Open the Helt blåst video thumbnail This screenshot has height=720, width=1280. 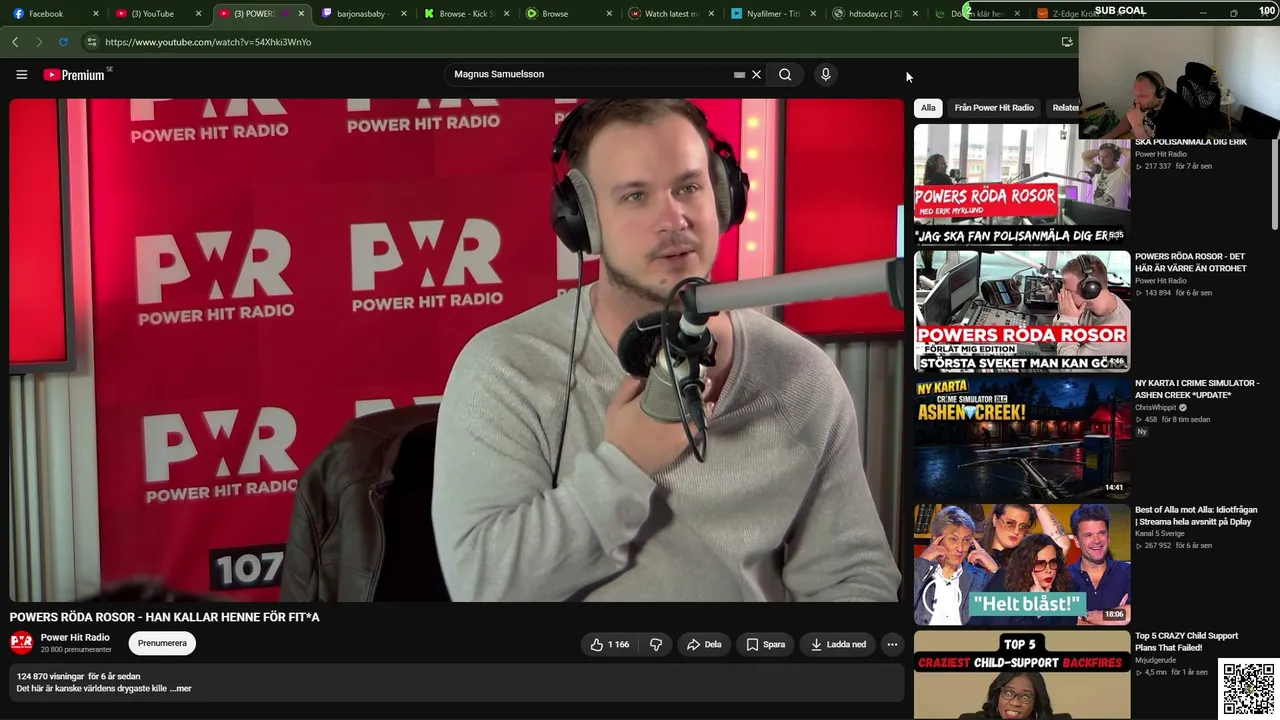(1022, 564)
